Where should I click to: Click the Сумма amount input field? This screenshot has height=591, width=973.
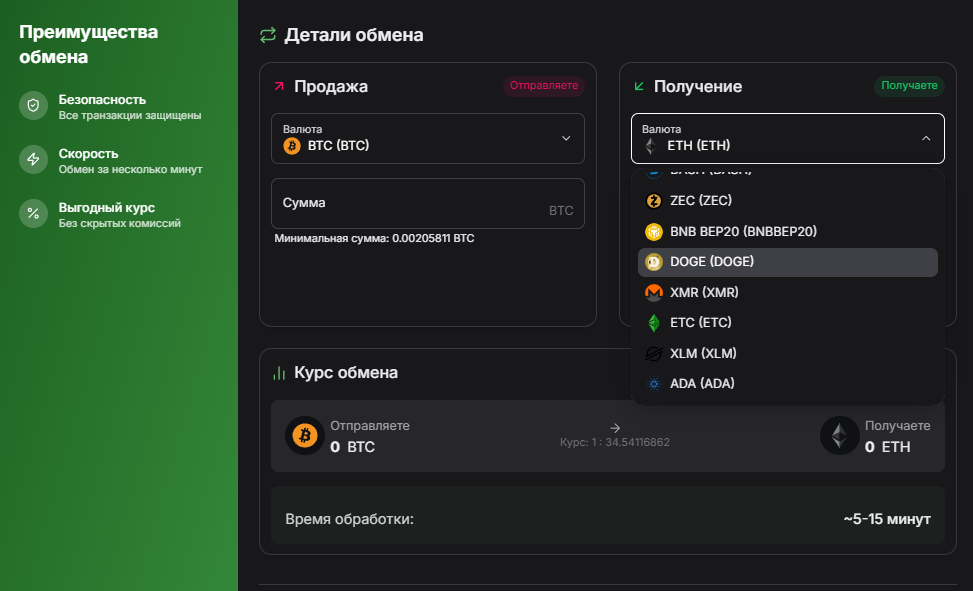pyautogui.click(x=428, y=204)
